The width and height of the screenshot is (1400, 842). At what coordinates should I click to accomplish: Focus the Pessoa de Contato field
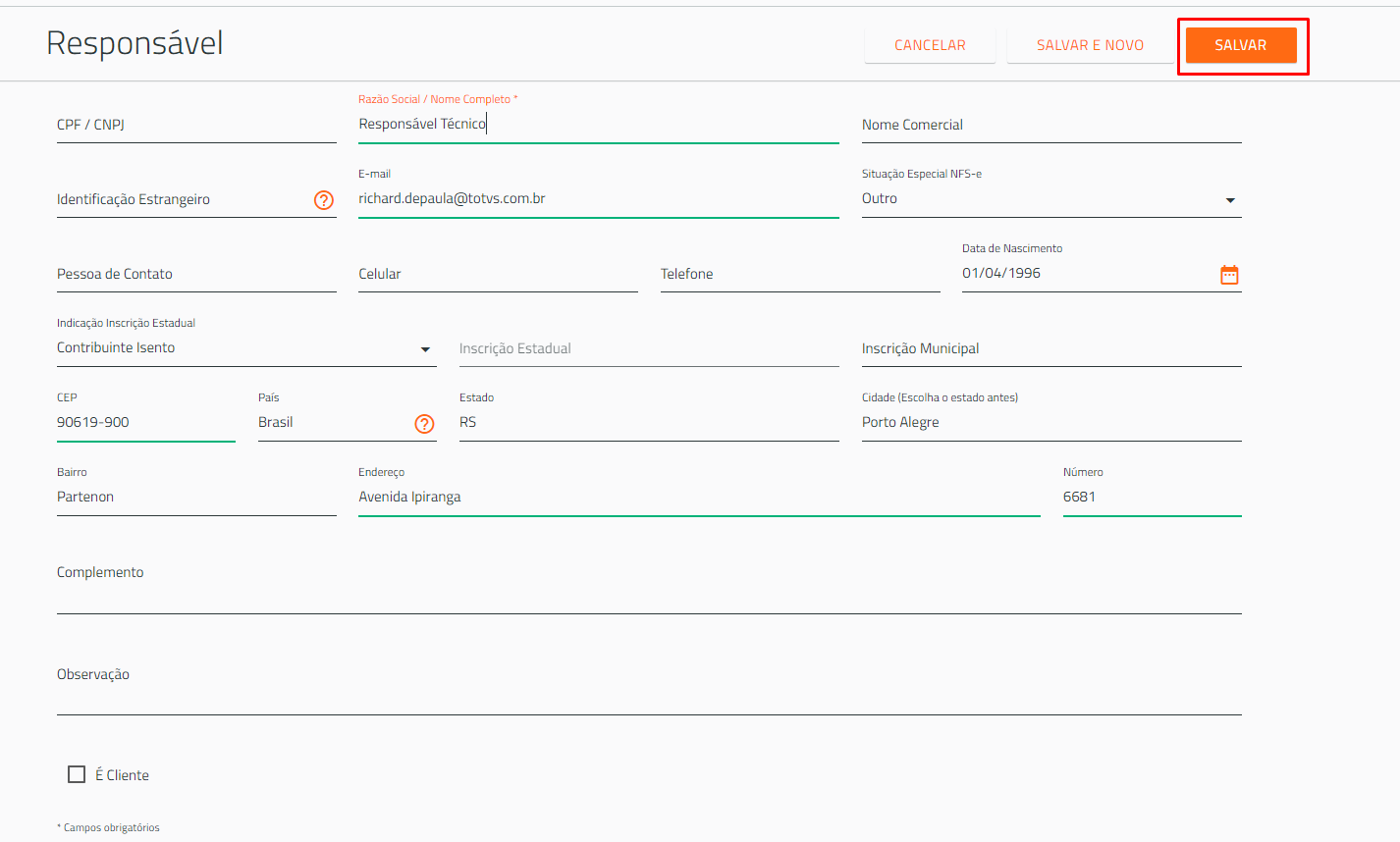coord(196,274)
